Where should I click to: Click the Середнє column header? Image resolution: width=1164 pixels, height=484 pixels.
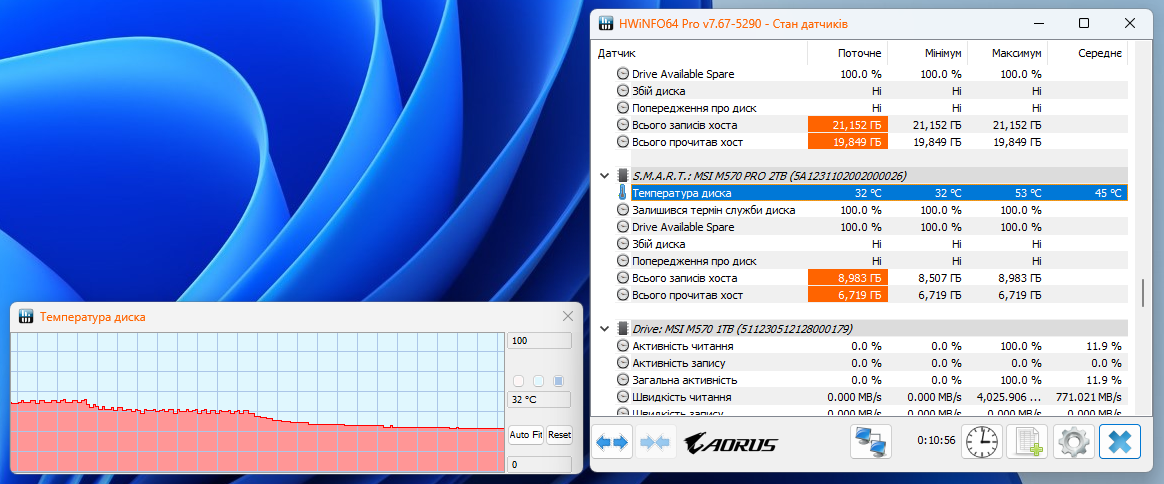point(1099,53)
